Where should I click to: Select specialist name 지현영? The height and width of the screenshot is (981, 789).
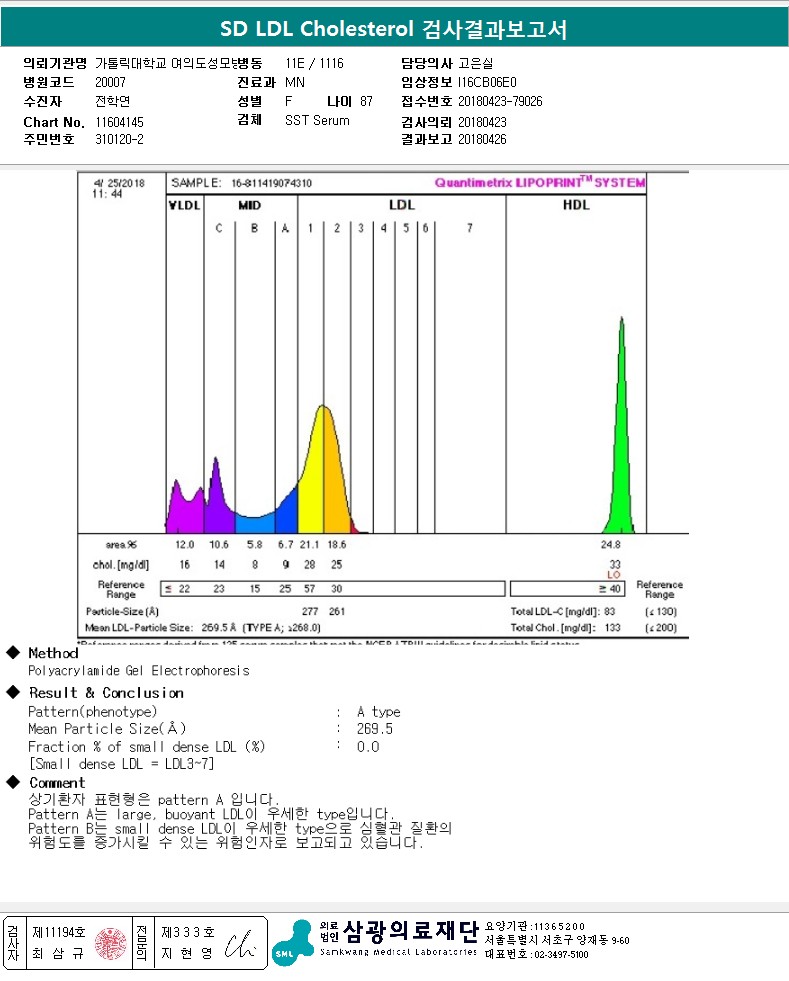tap(187, 953)
